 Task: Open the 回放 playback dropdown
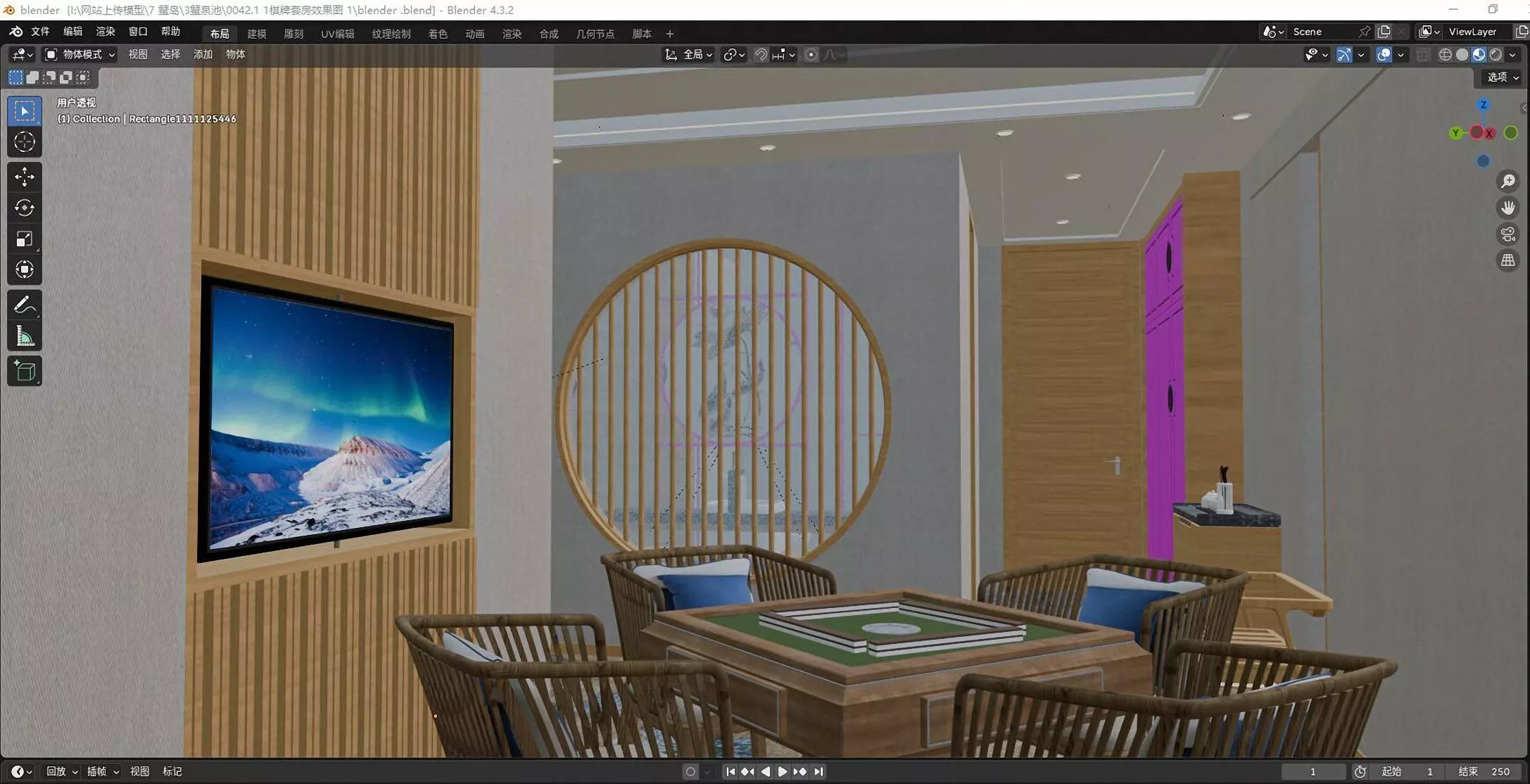pos(61,772)
